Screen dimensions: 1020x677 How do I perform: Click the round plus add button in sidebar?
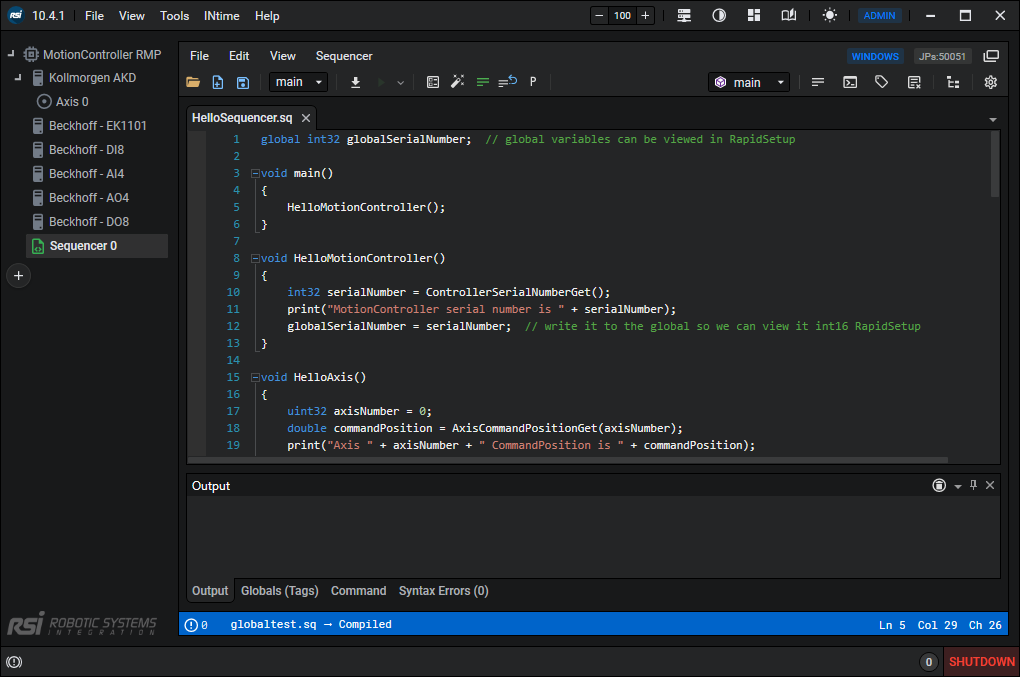[18, 276]
